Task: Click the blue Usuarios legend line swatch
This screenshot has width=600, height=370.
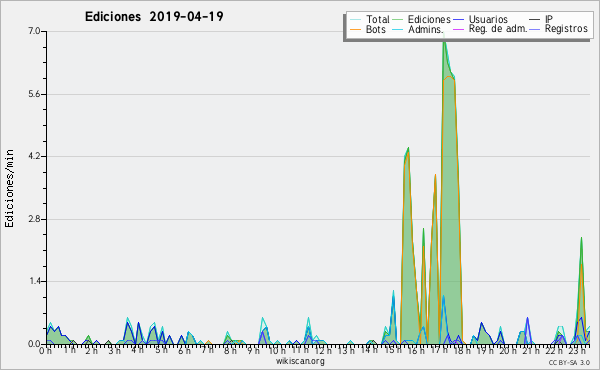Action: 458,20
